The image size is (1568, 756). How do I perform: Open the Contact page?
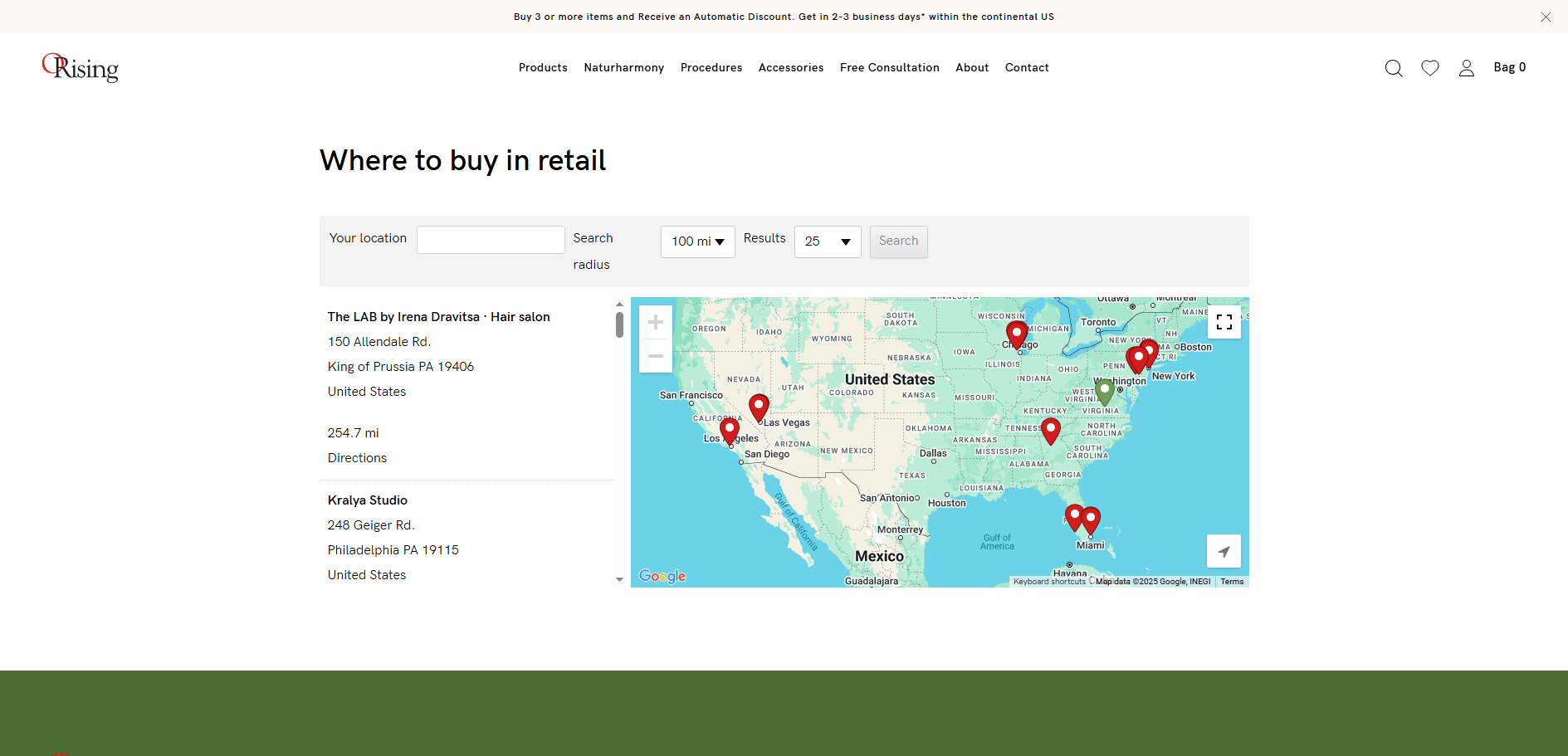pyautogui.click(x=1027, y=68)
